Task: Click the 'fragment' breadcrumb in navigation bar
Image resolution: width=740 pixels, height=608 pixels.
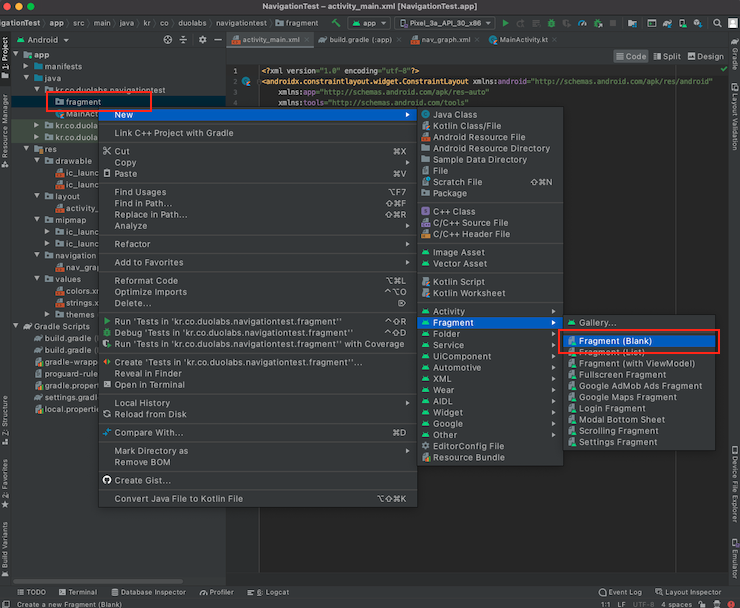Action: click(x=297, y=23)
